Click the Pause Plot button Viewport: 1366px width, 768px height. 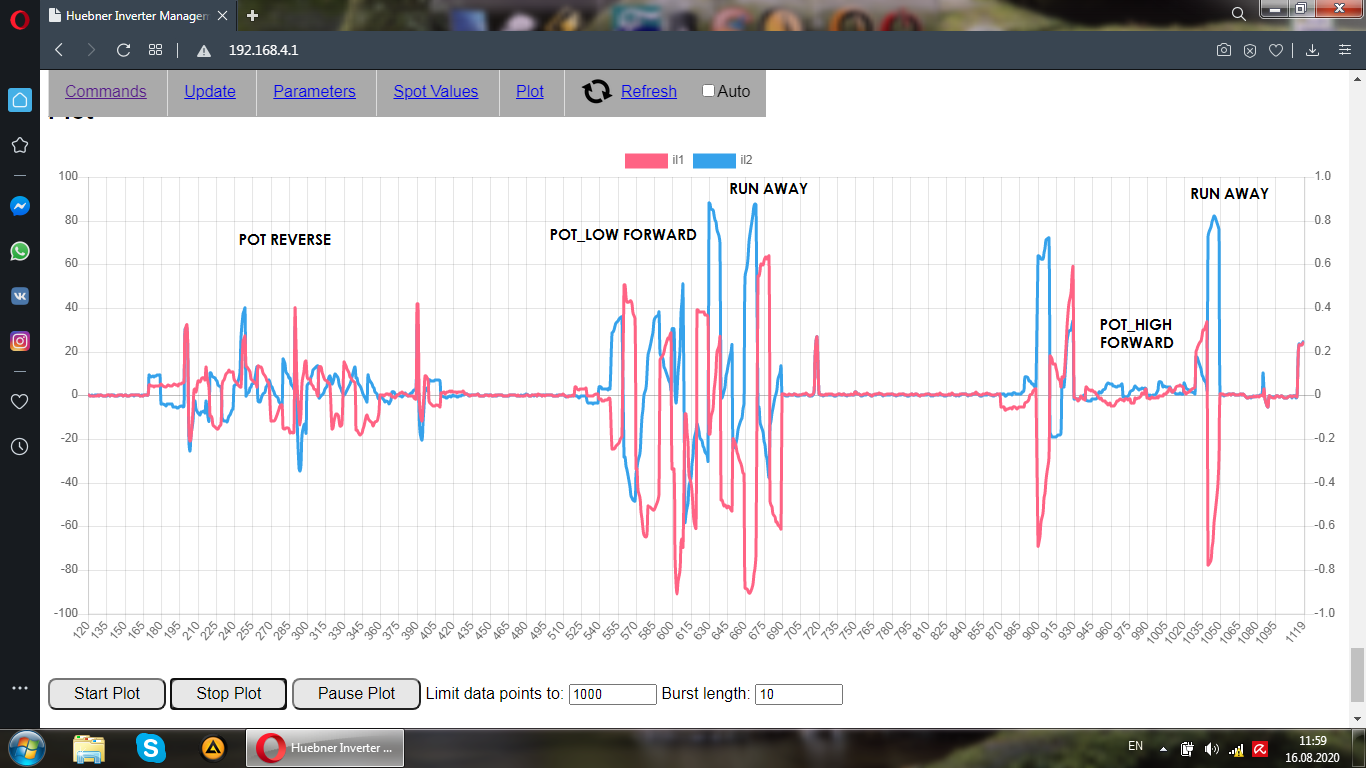[356, 694]
